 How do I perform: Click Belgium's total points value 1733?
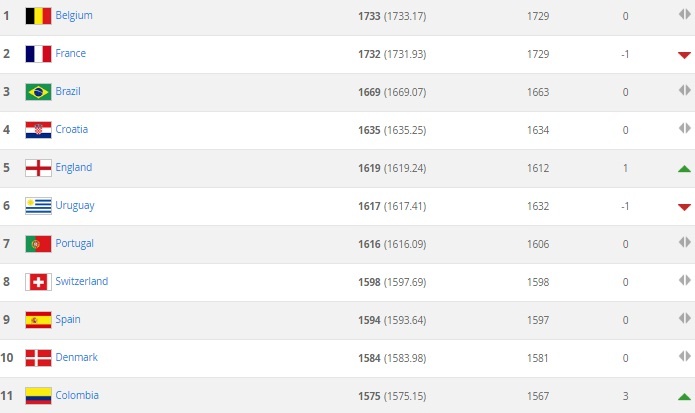coord(368,16)
